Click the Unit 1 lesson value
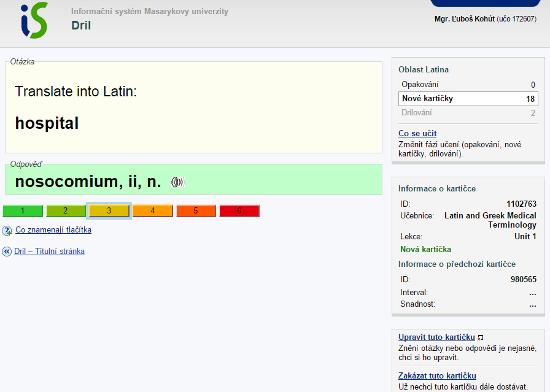 coord(525,236)
